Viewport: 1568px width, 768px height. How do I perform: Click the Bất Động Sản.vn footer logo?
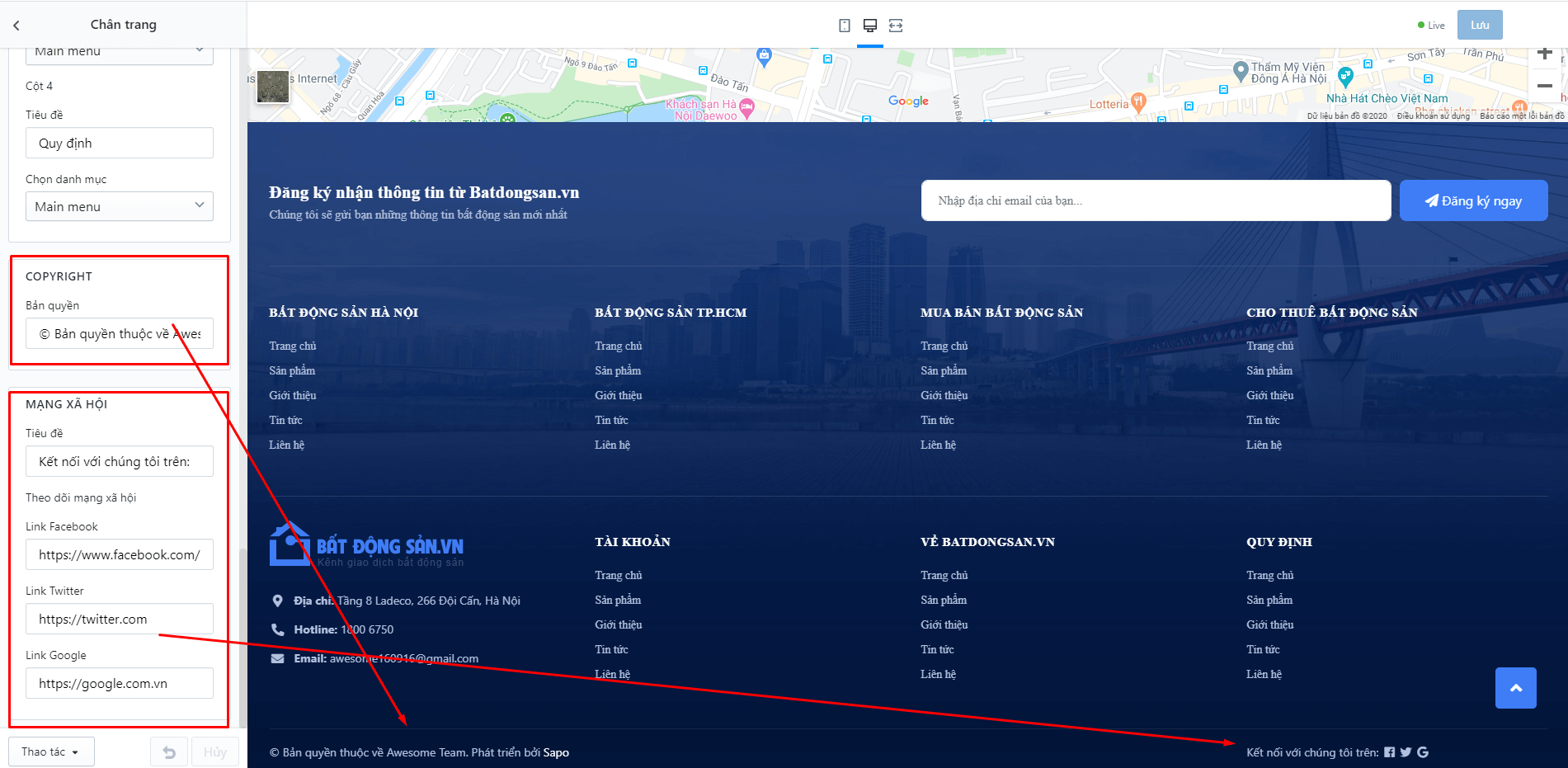(366, 544)
